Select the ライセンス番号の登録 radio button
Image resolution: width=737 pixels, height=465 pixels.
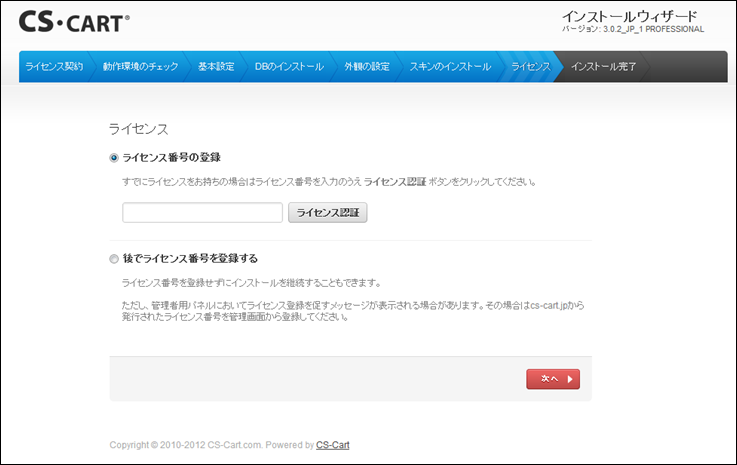pos(113,158)
